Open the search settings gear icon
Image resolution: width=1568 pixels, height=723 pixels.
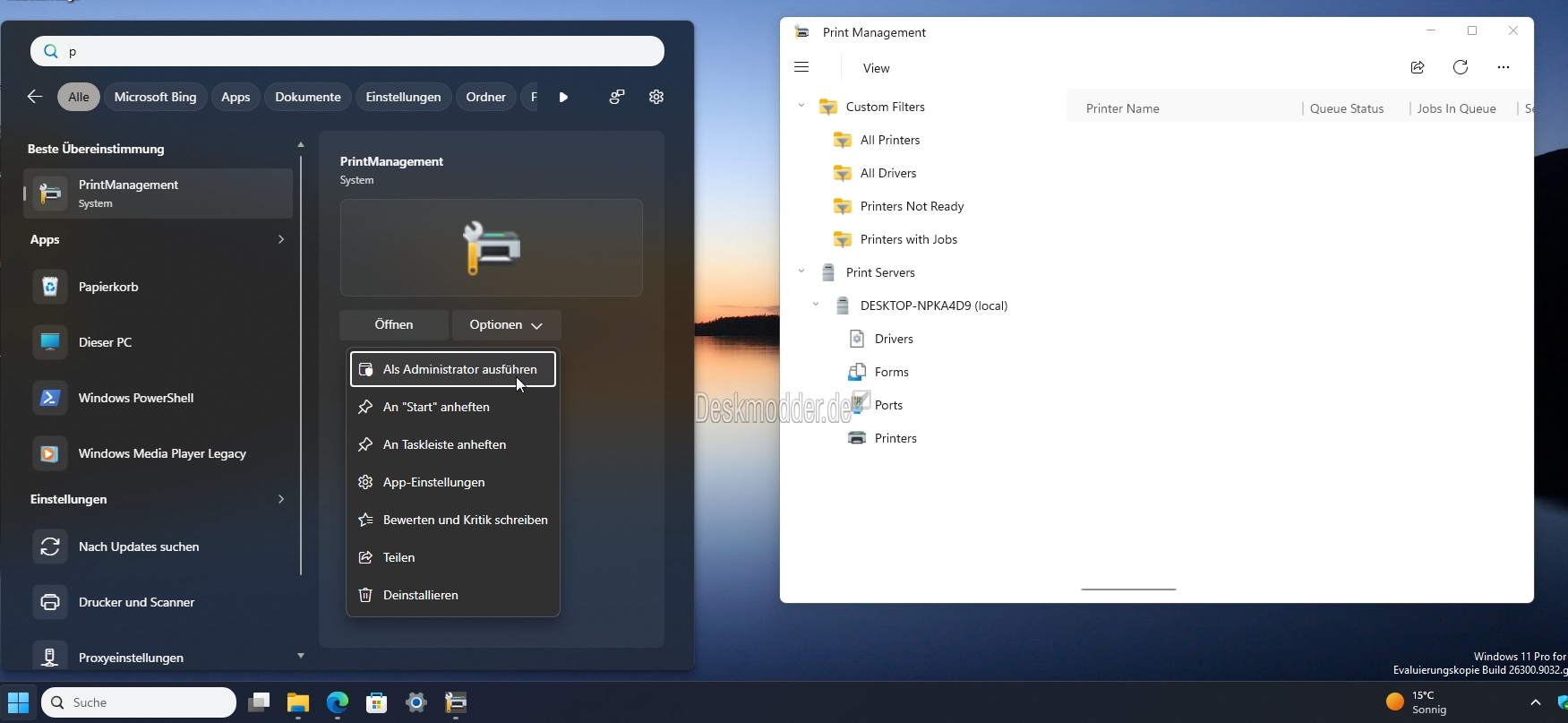pyautogui.click(x=656, y=97)
